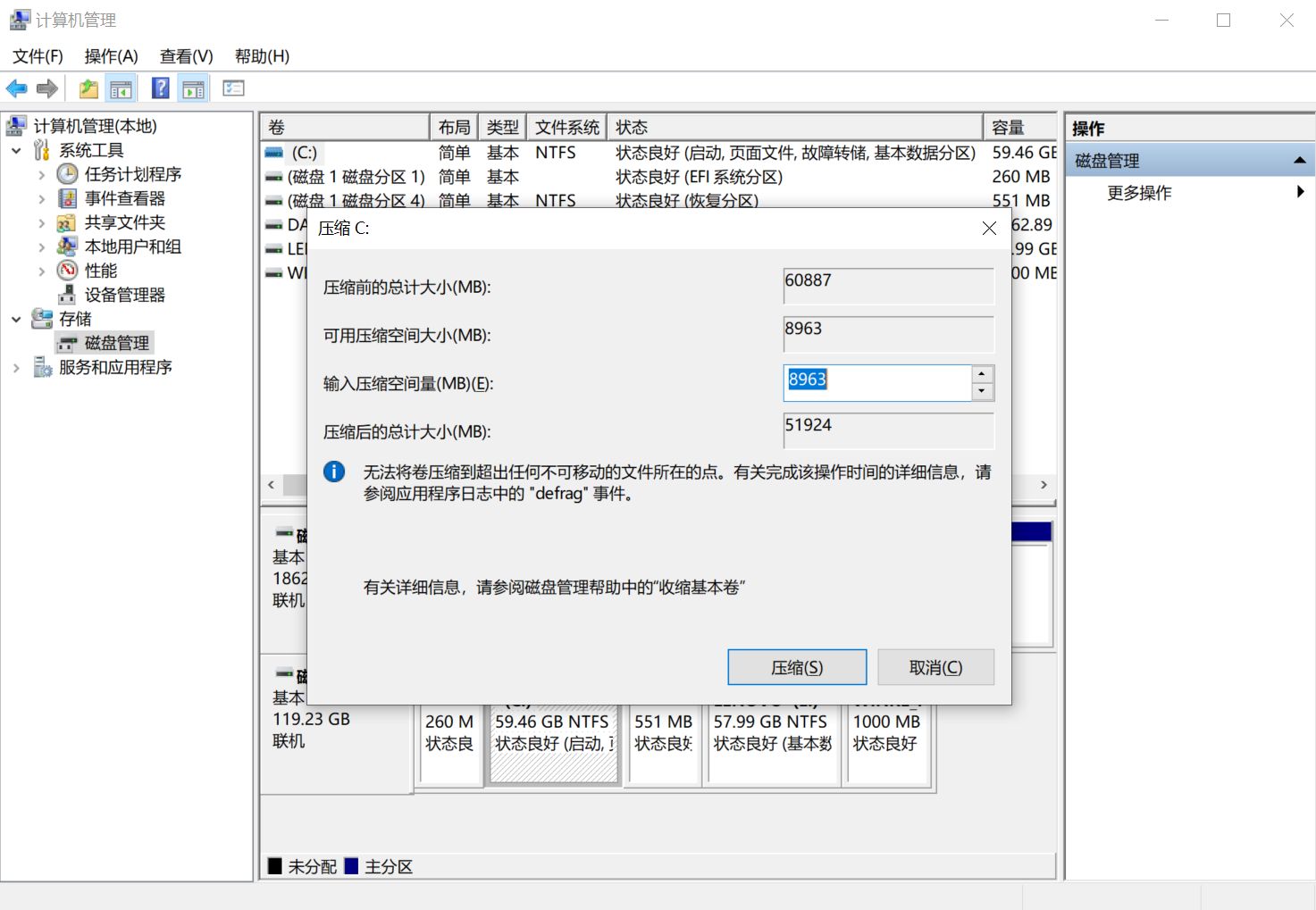Open the 文件(F) menu

pyautogui.click(x=38, y=55)
